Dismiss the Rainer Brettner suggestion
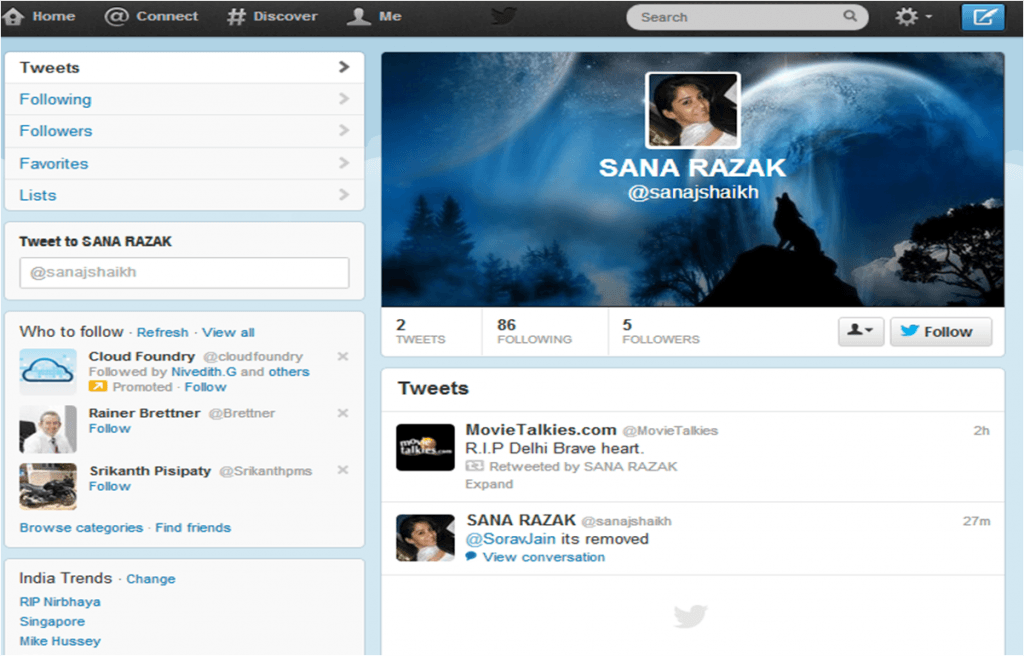 pyautogui.click(x=342, y=413)
